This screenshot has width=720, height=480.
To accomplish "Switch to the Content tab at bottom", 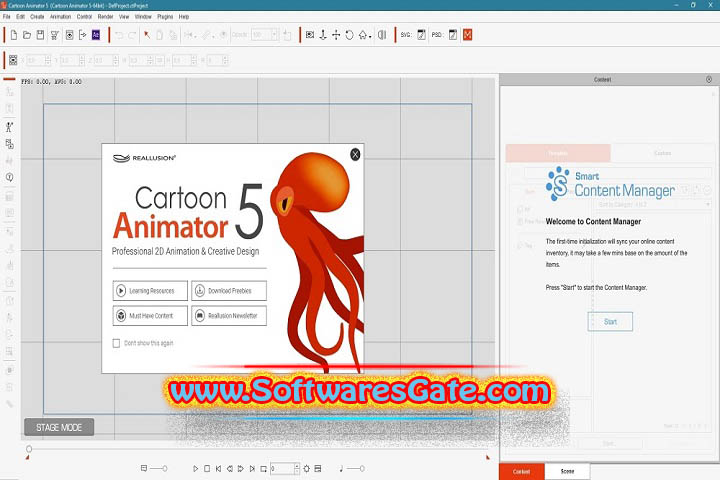I will 522,471.
